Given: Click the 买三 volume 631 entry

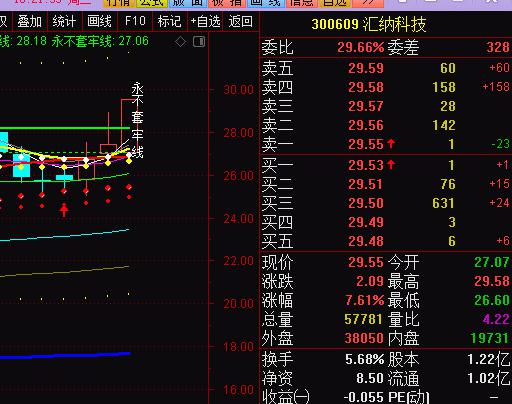Looking at the screenshot, I should pos(443,203).
